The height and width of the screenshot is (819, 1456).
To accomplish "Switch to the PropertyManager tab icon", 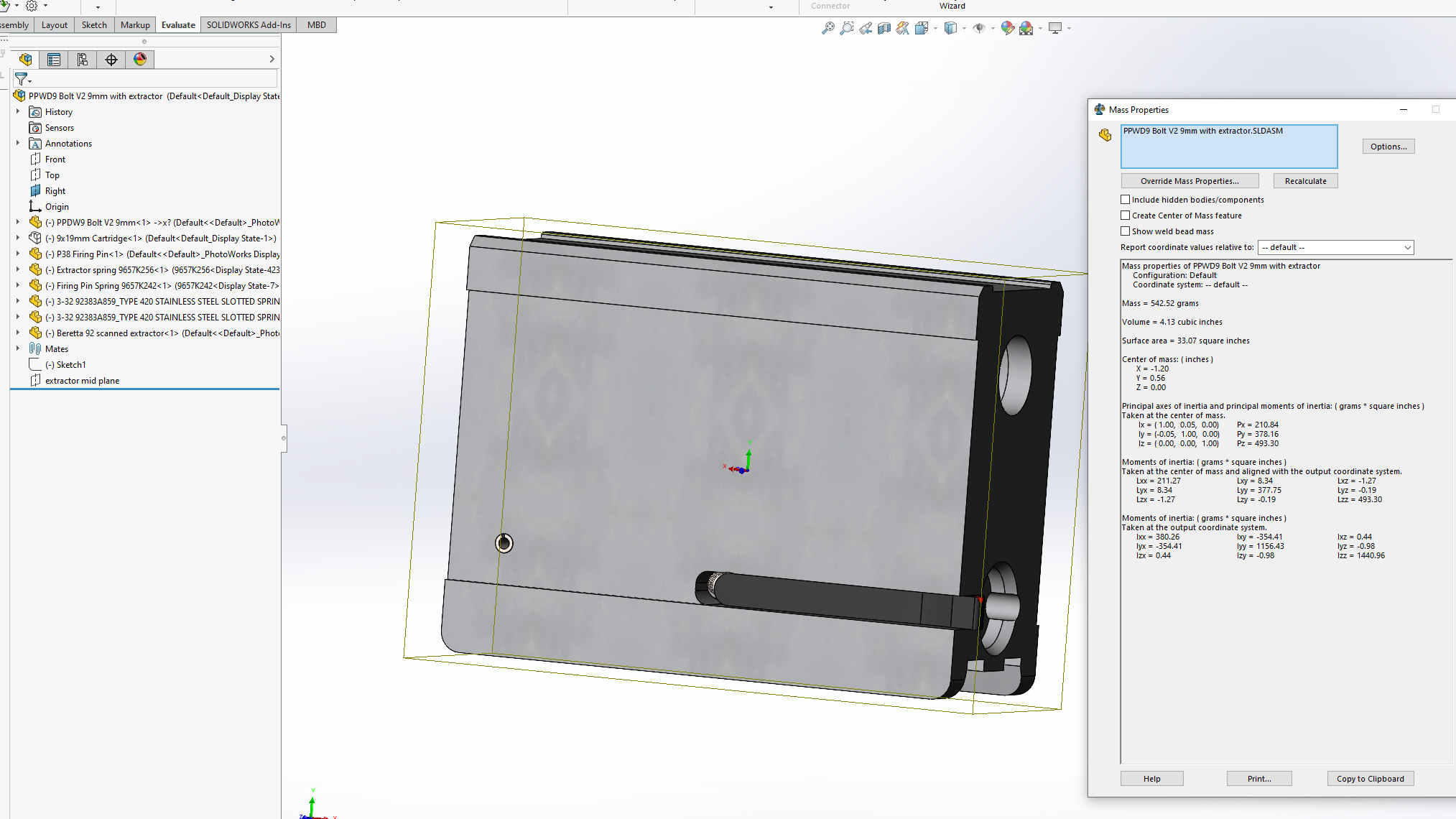I will pyautogui.click(x=54, y=60).
